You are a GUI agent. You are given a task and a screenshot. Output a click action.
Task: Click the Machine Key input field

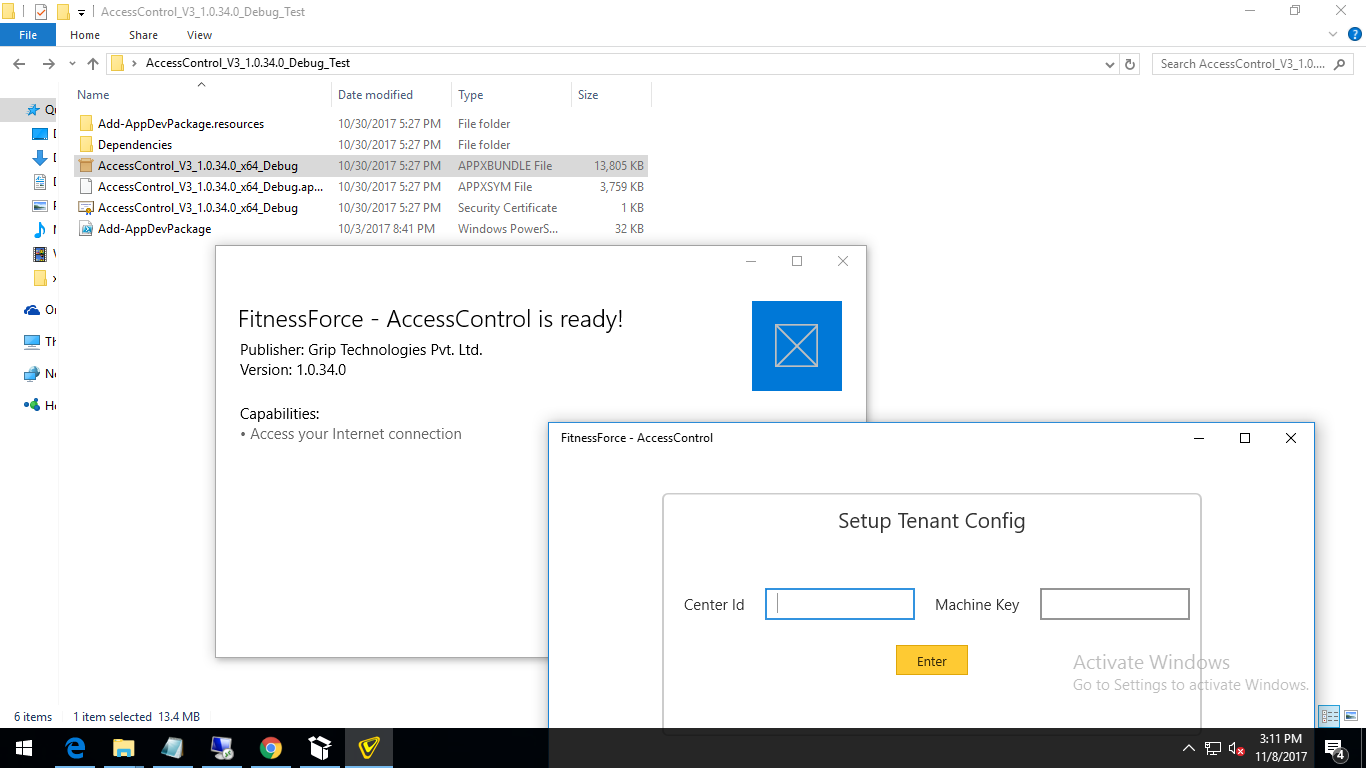click(x=1115, y=604)
